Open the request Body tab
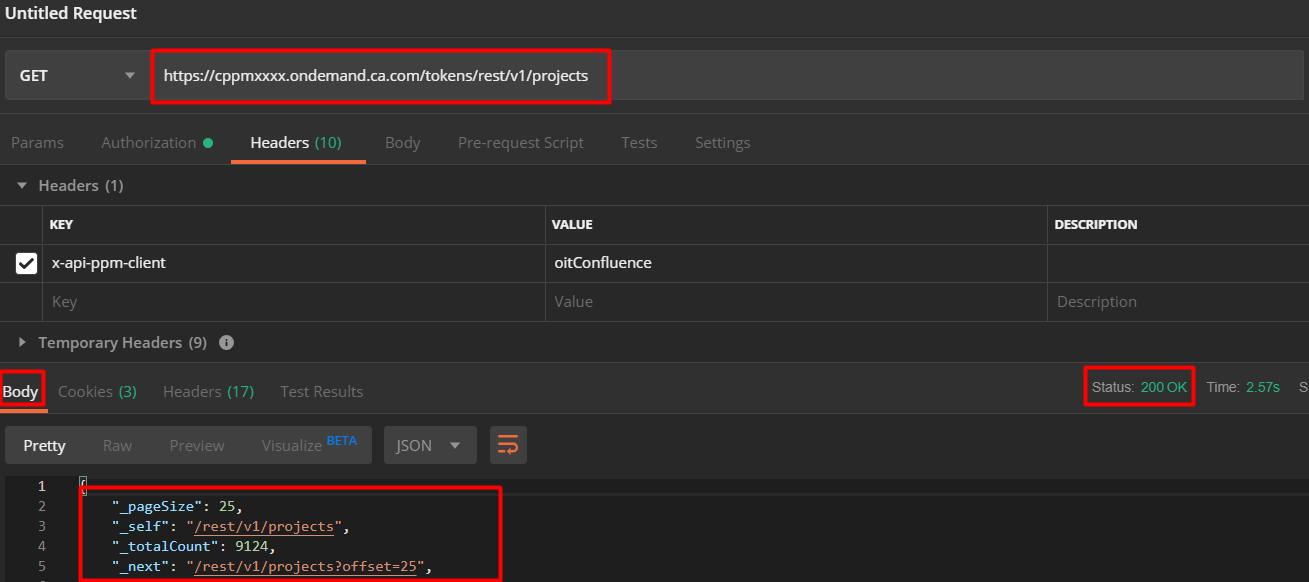The image size is (1309, 582). pyautogui.click(x=402, y=143)
